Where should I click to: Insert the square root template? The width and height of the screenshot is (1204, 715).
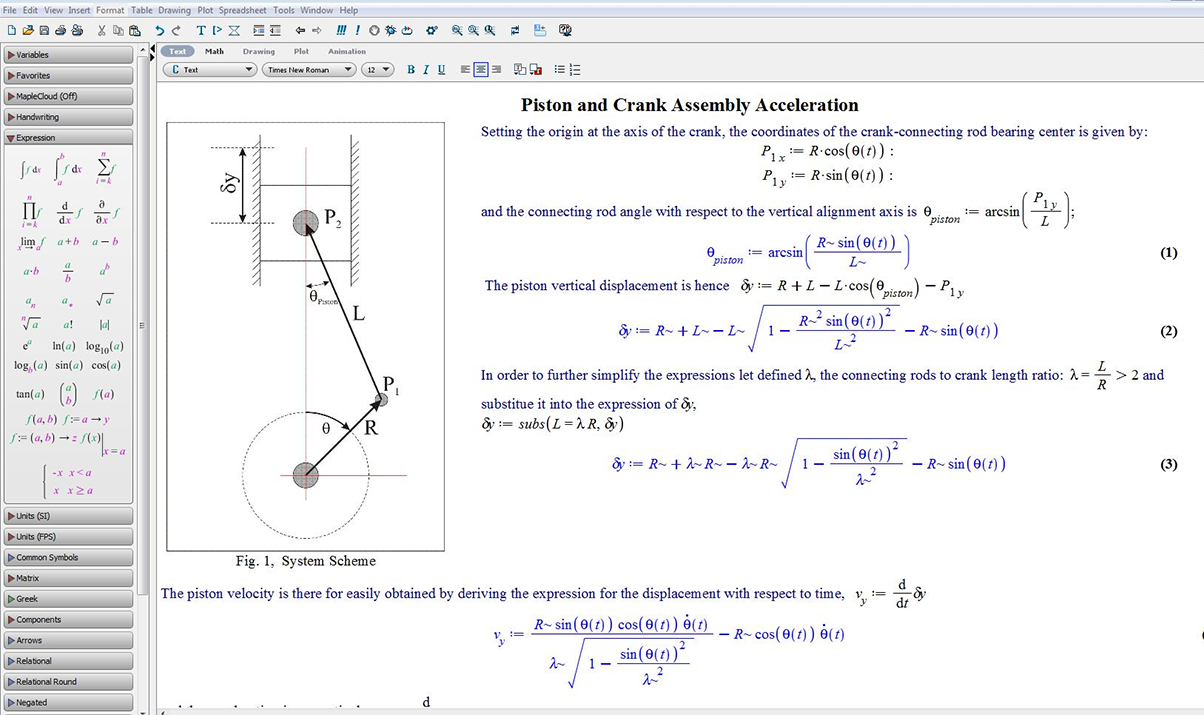(105, 299)
